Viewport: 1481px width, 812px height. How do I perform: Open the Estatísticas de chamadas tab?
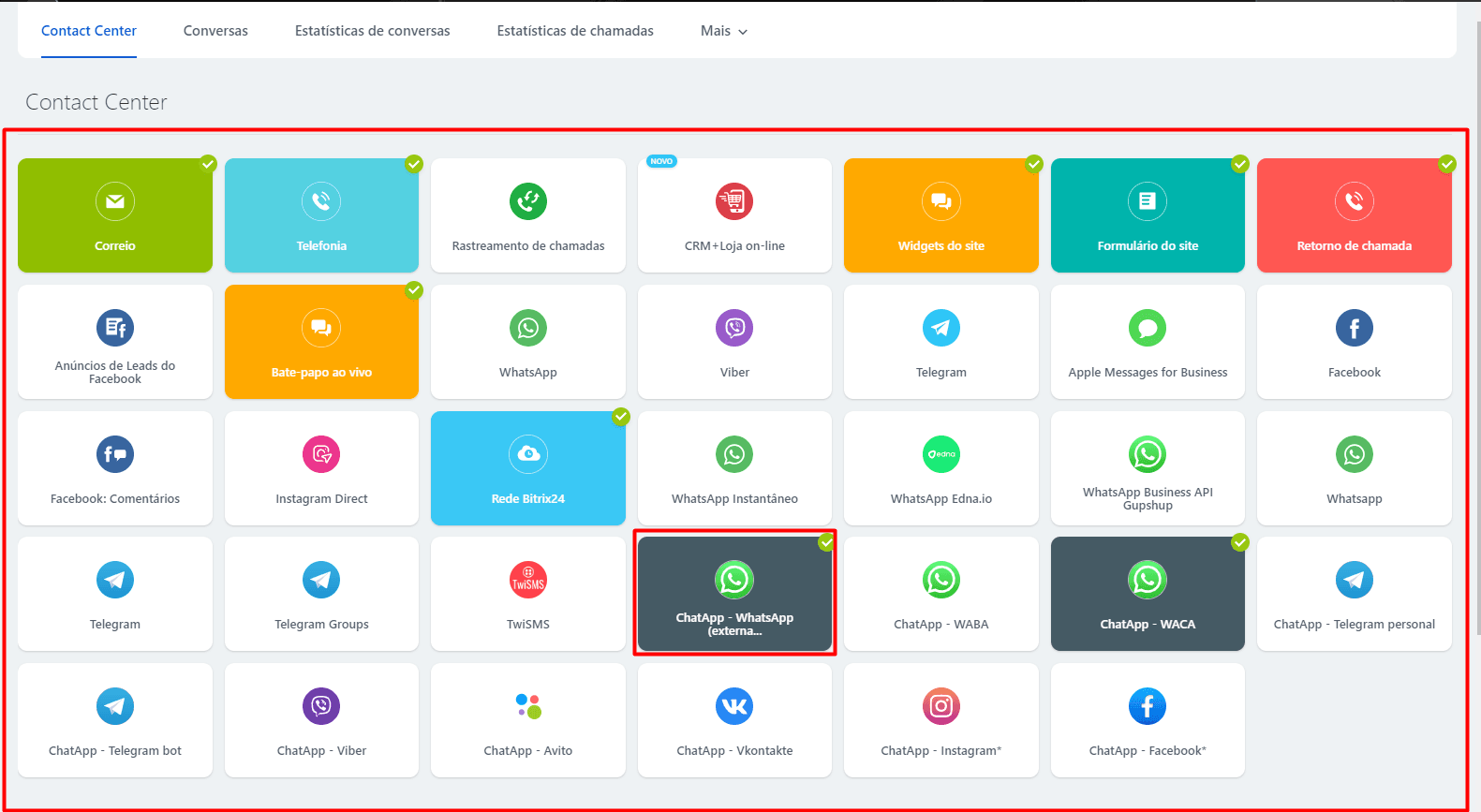click(x=575, y=31)
